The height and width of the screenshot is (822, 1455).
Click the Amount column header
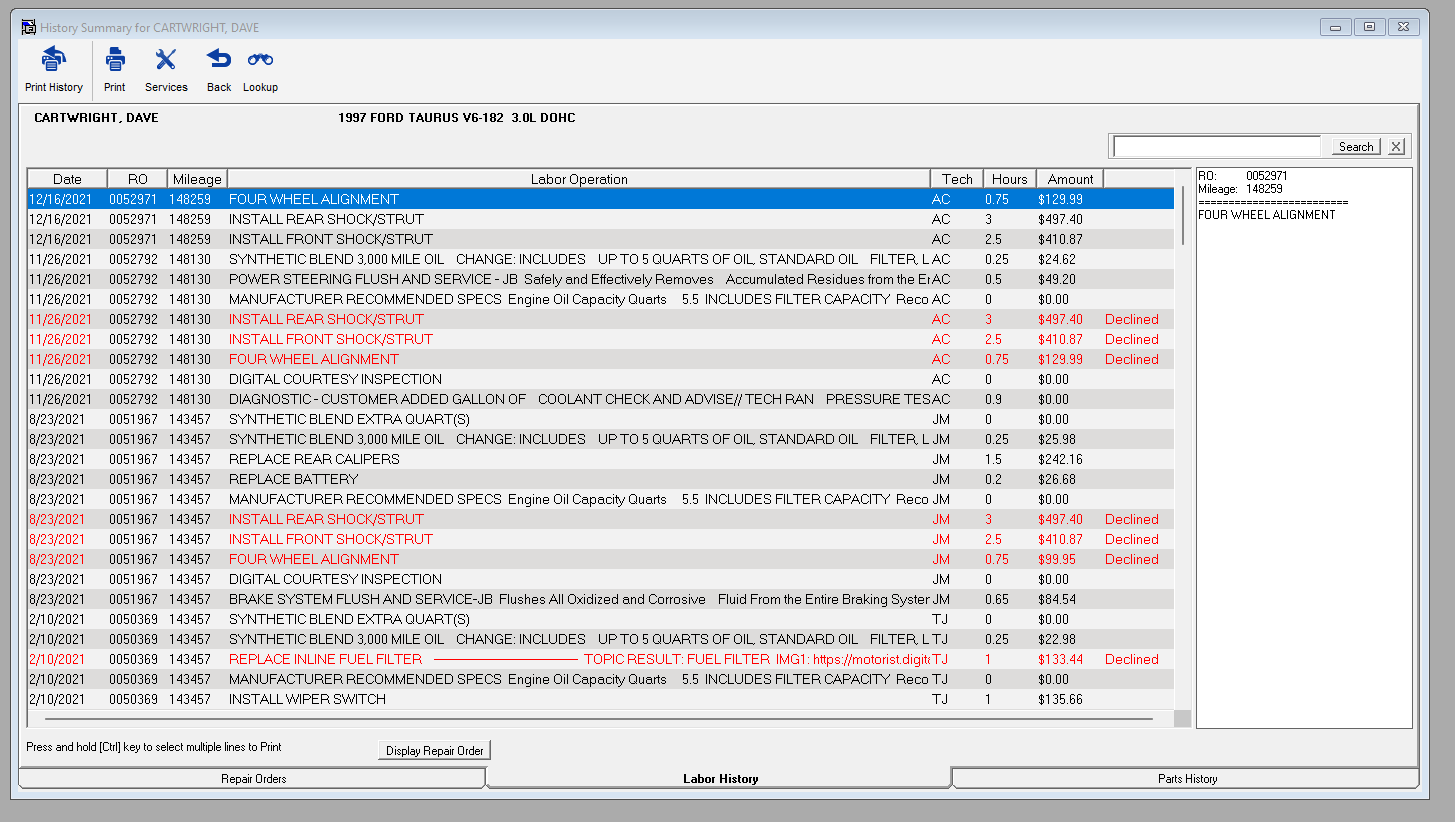[1070, 179]
